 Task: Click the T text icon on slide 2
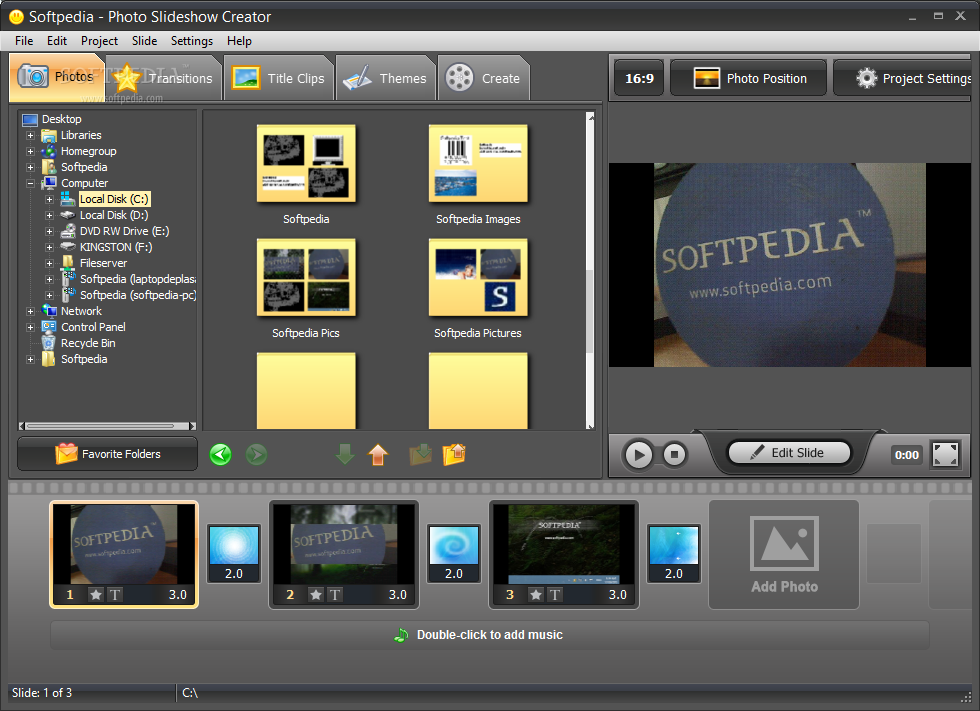point(335,594)
